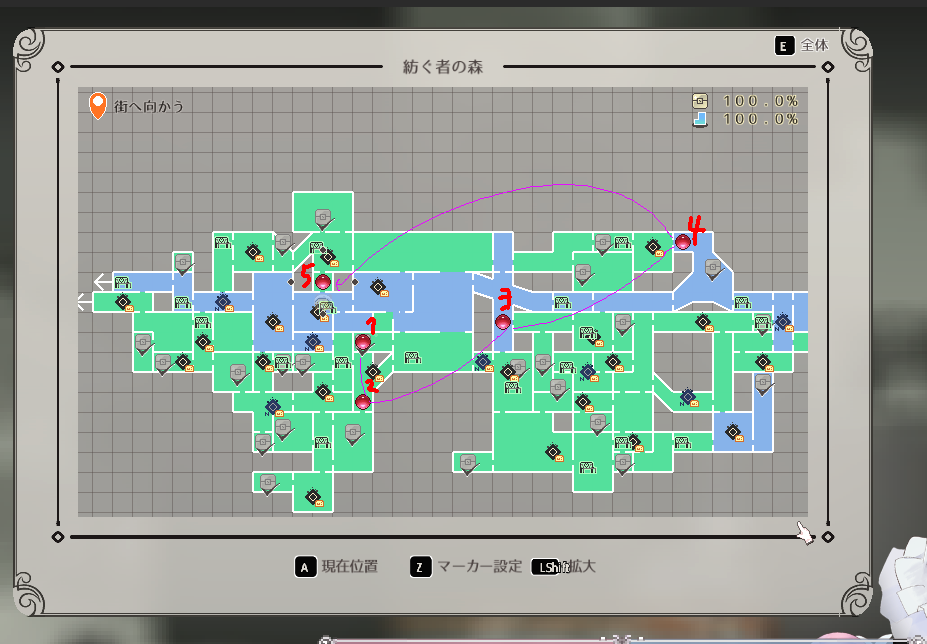Click the 100.0% value beside the chest icon
This screenshot has height=644, width=927.
coord(761,101)
